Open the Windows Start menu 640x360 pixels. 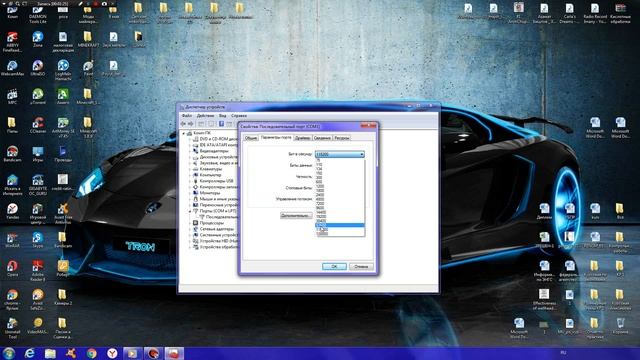click(9, 353)
